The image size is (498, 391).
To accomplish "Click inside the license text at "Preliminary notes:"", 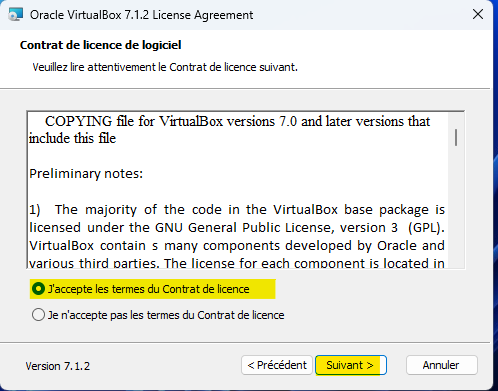I will (x=86, y=174).
